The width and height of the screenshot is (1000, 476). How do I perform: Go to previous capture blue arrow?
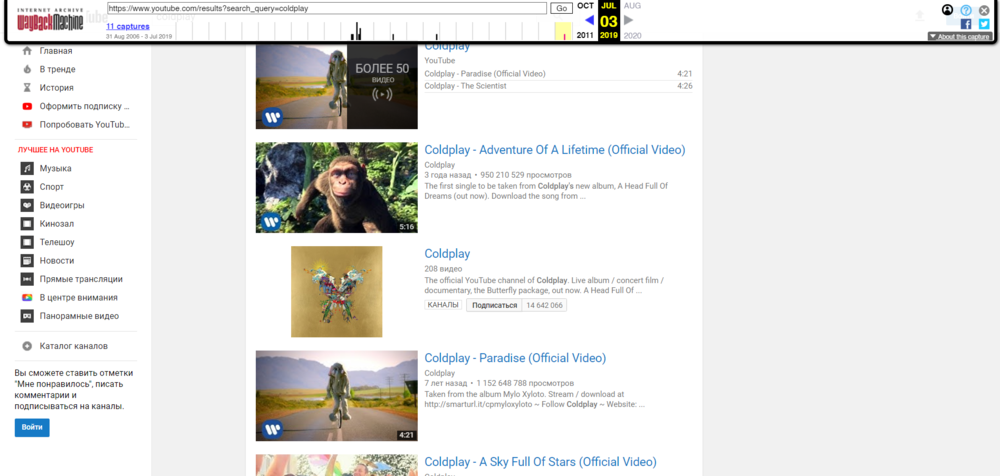coord(589,21)
